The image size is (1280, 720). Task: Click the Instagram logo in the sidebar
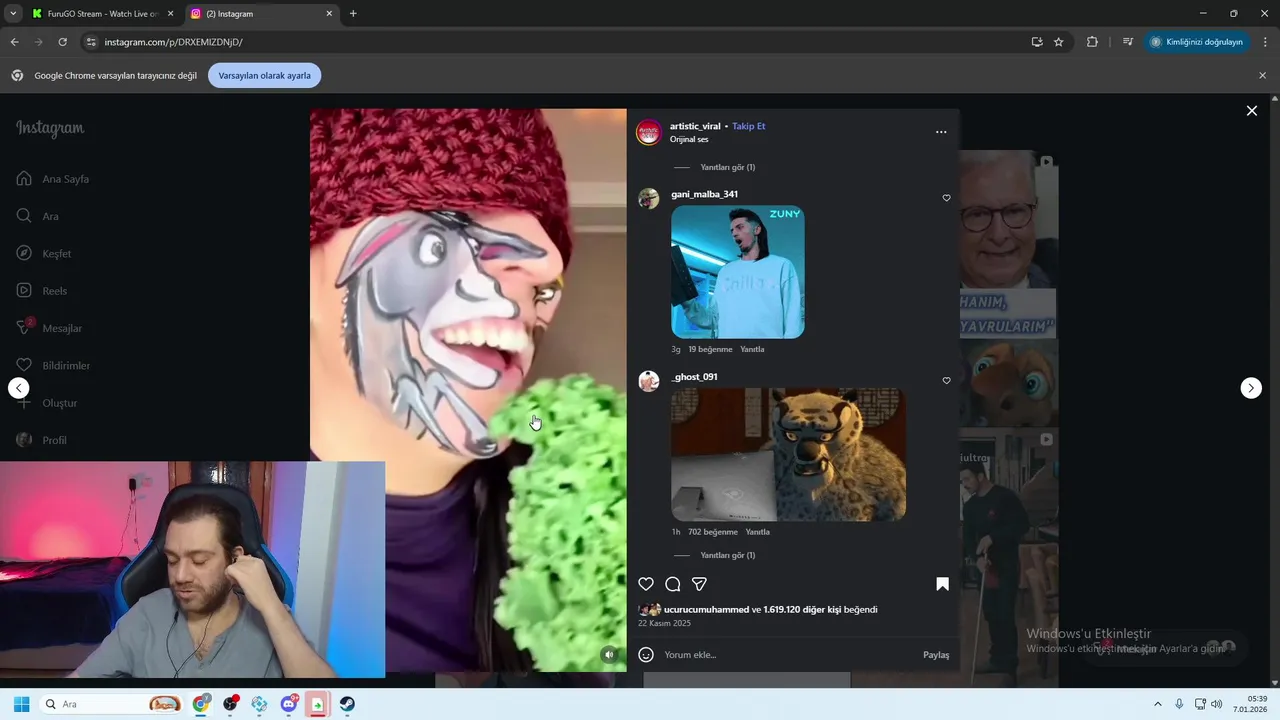coord(50,129)
